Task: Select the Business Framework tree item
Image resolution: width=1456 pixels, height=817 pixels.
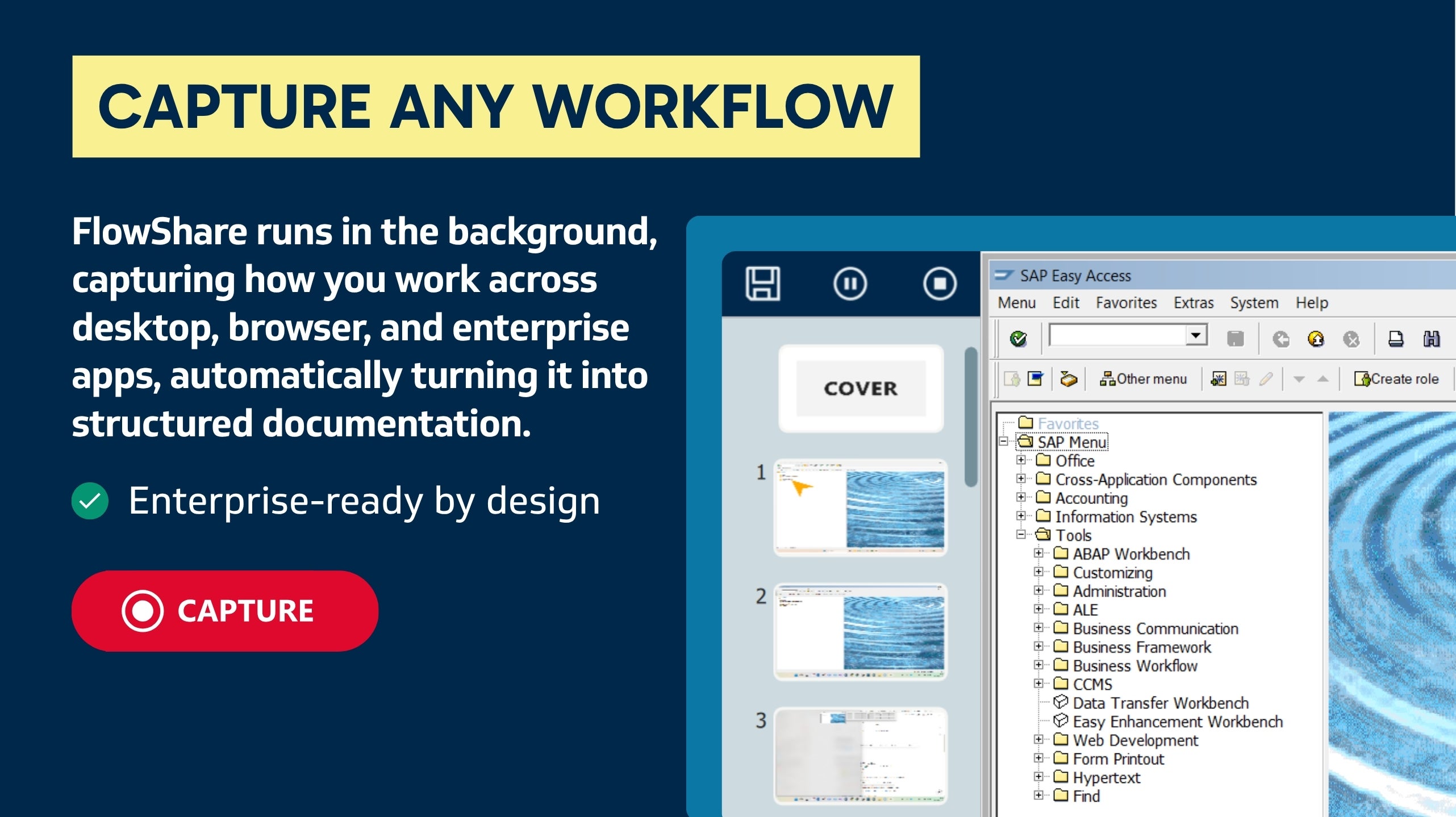Action: (1142, 647)
